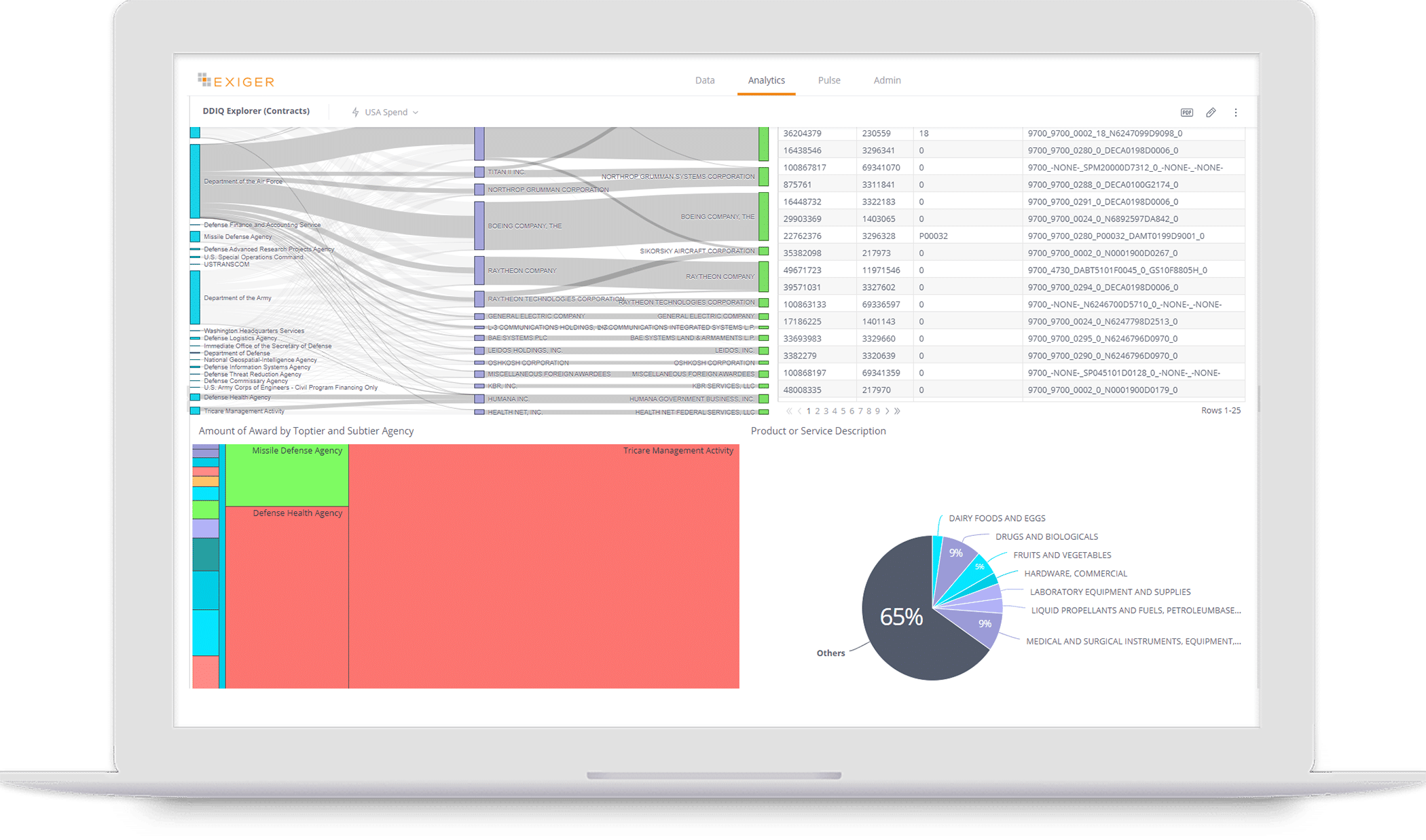Click the Exiger logo

point(236,81)
